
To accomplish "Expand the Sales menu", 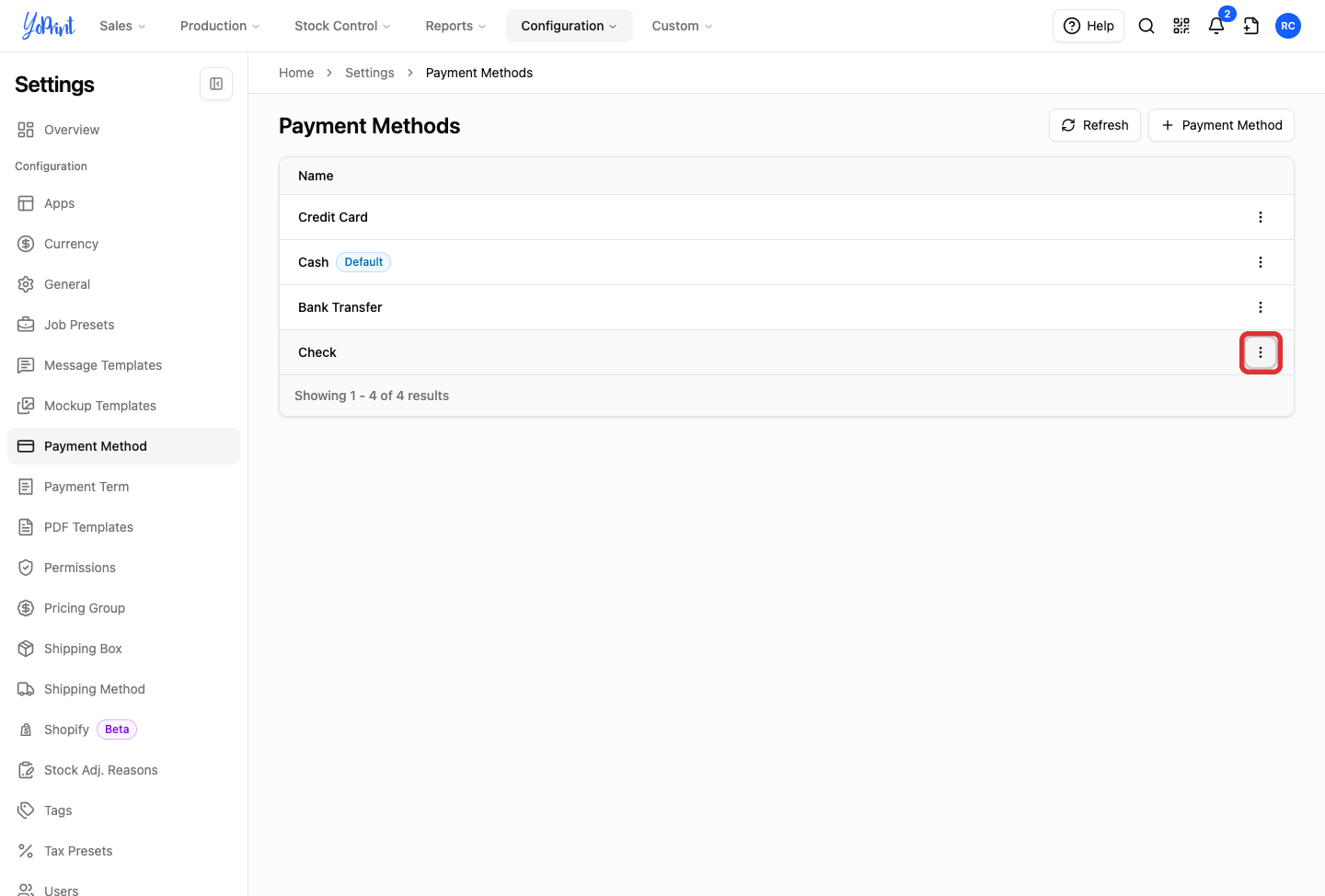I will pyautogui.click(x=122, y=26).
